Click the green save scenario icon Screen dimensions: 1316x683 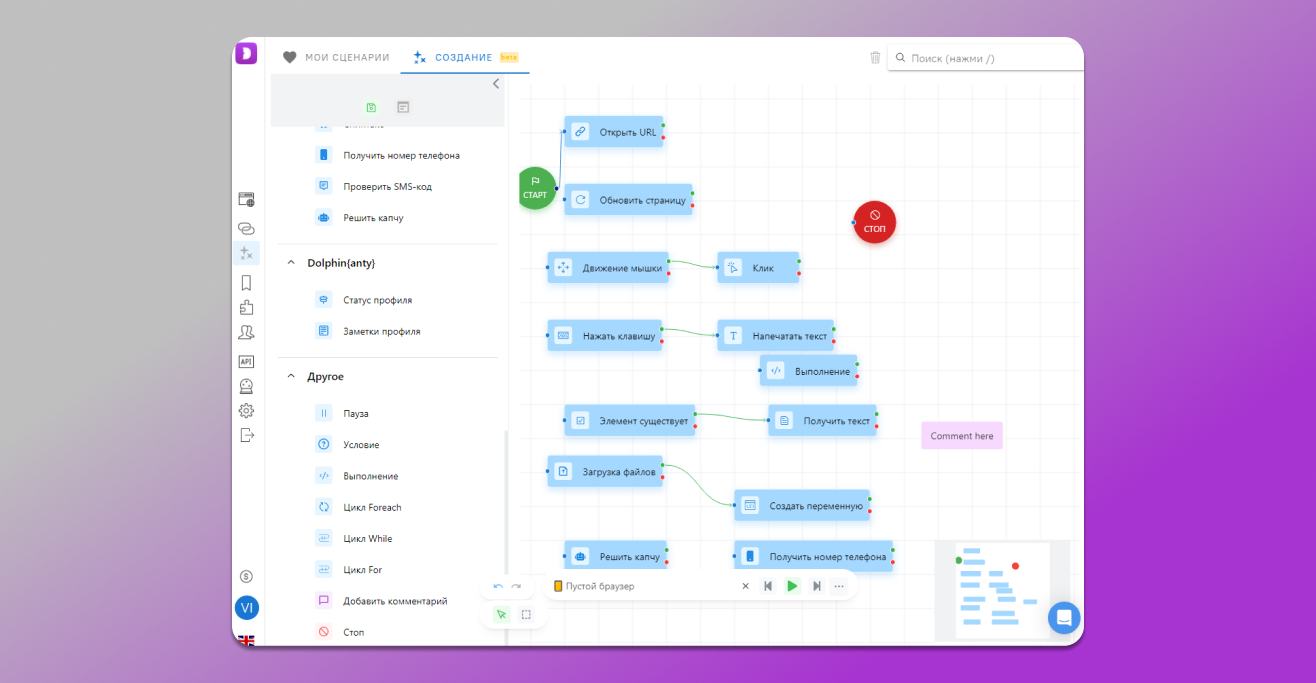point(371,107)
